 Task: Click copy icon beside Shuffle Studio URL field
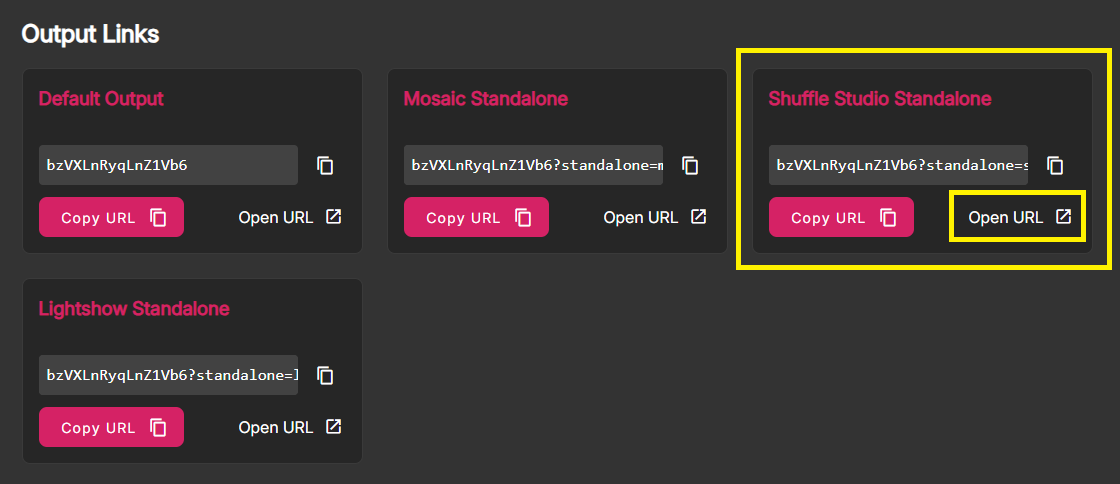click(1055, 166)
